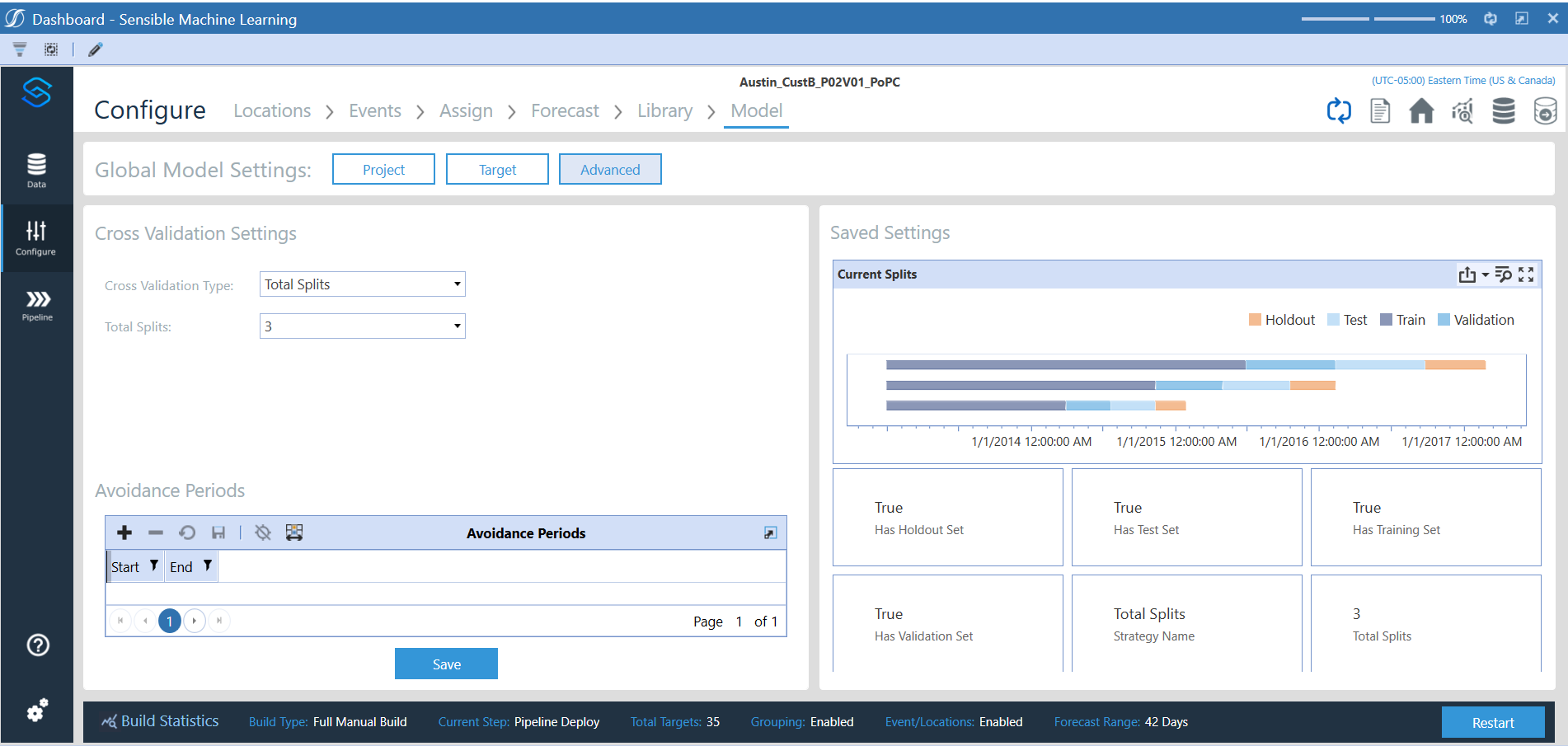Adjust the zoom slider in title bar

pos(1368,18)
